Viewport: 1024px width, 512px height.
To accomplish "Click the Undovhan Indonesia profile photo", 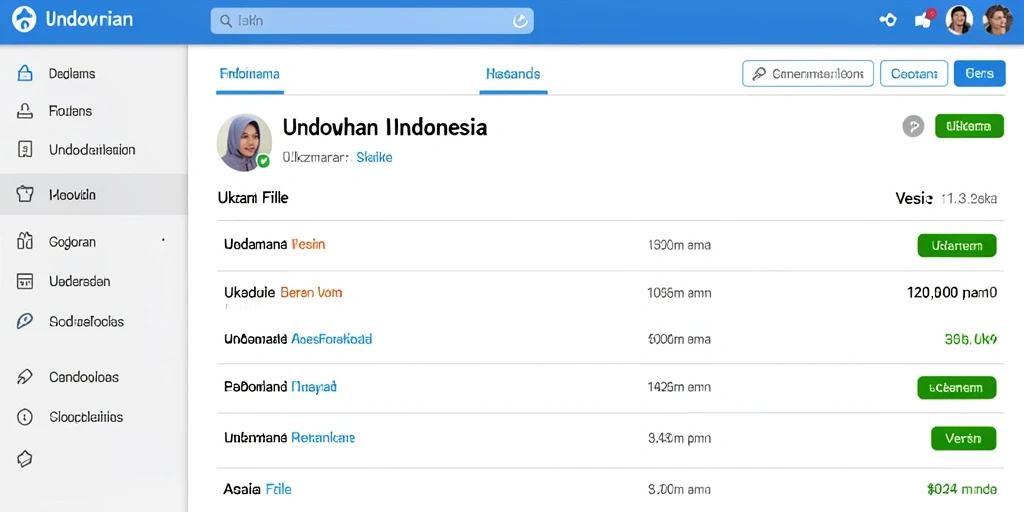I will [244, 142].
